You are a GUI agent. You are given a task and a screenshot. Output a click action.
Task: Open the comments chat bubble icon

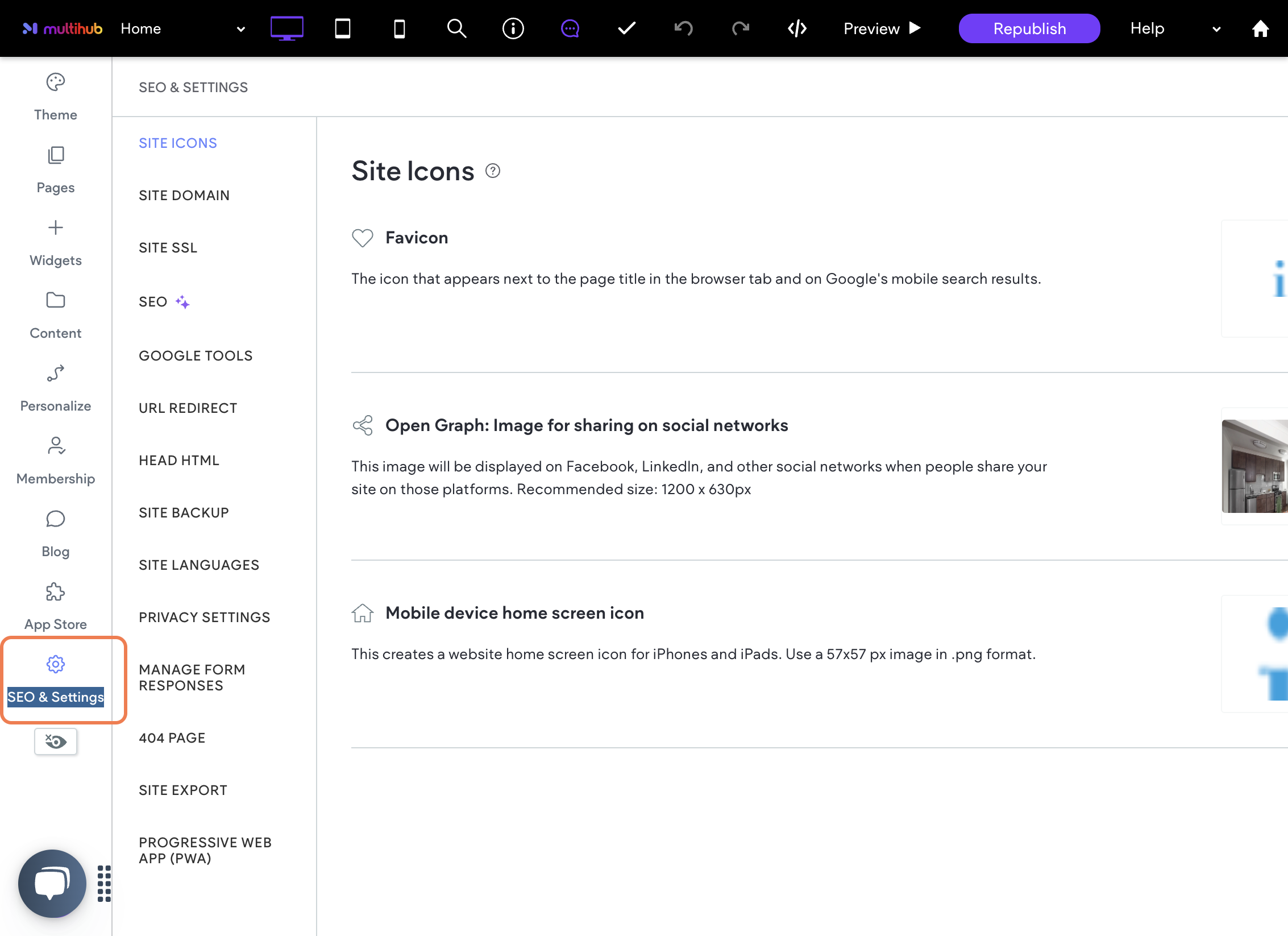coord(570,28)
